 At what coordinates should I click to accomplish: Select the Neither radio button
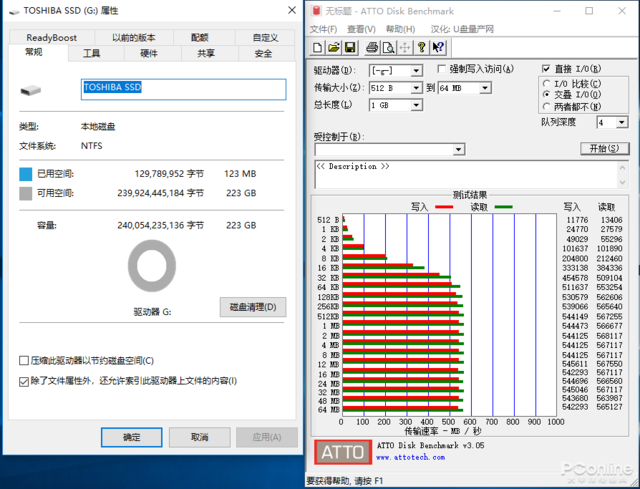pyautogui.click(x=547, y=107)
